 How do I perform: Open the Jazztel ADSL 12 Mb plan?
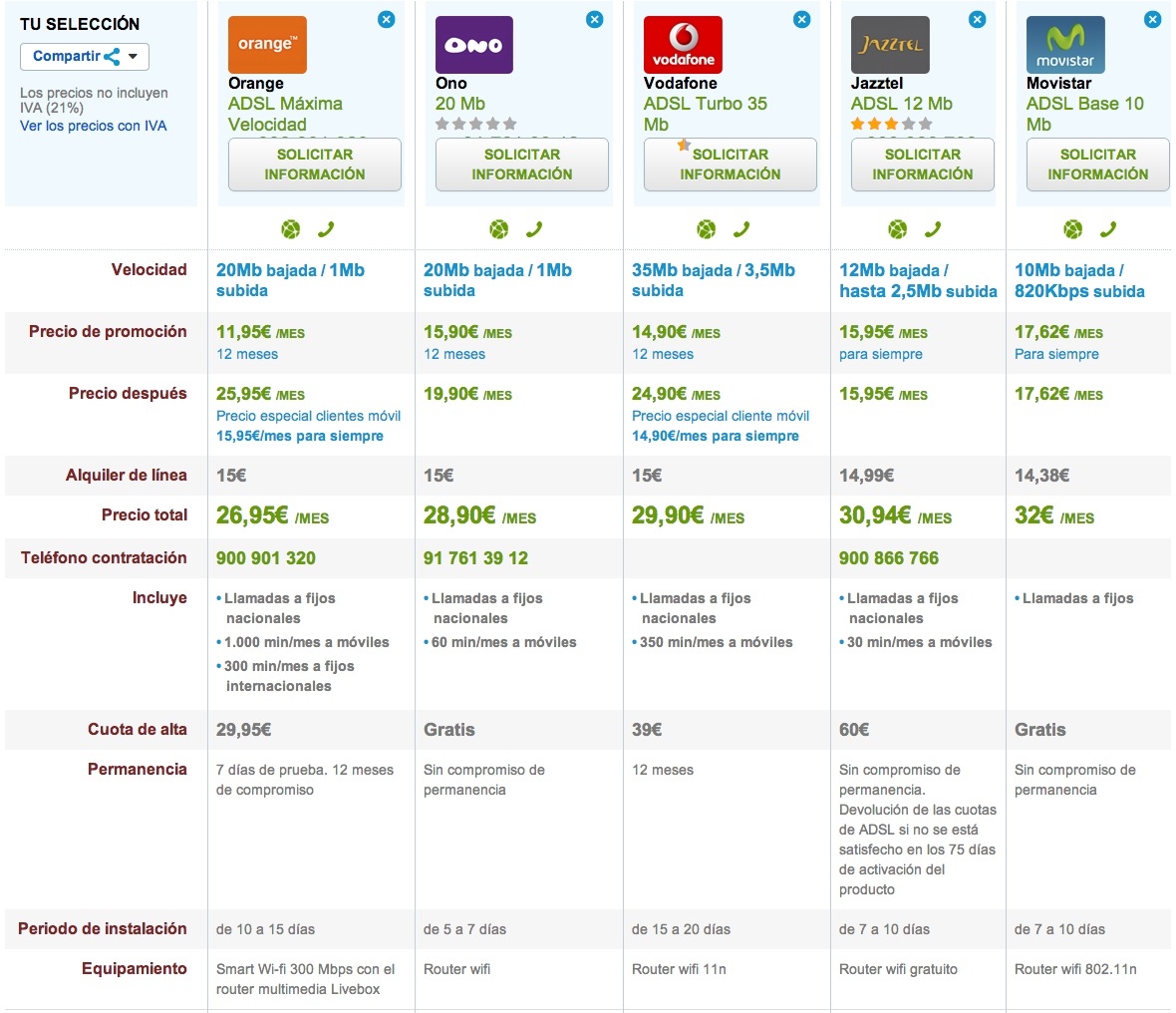(902, 104)
